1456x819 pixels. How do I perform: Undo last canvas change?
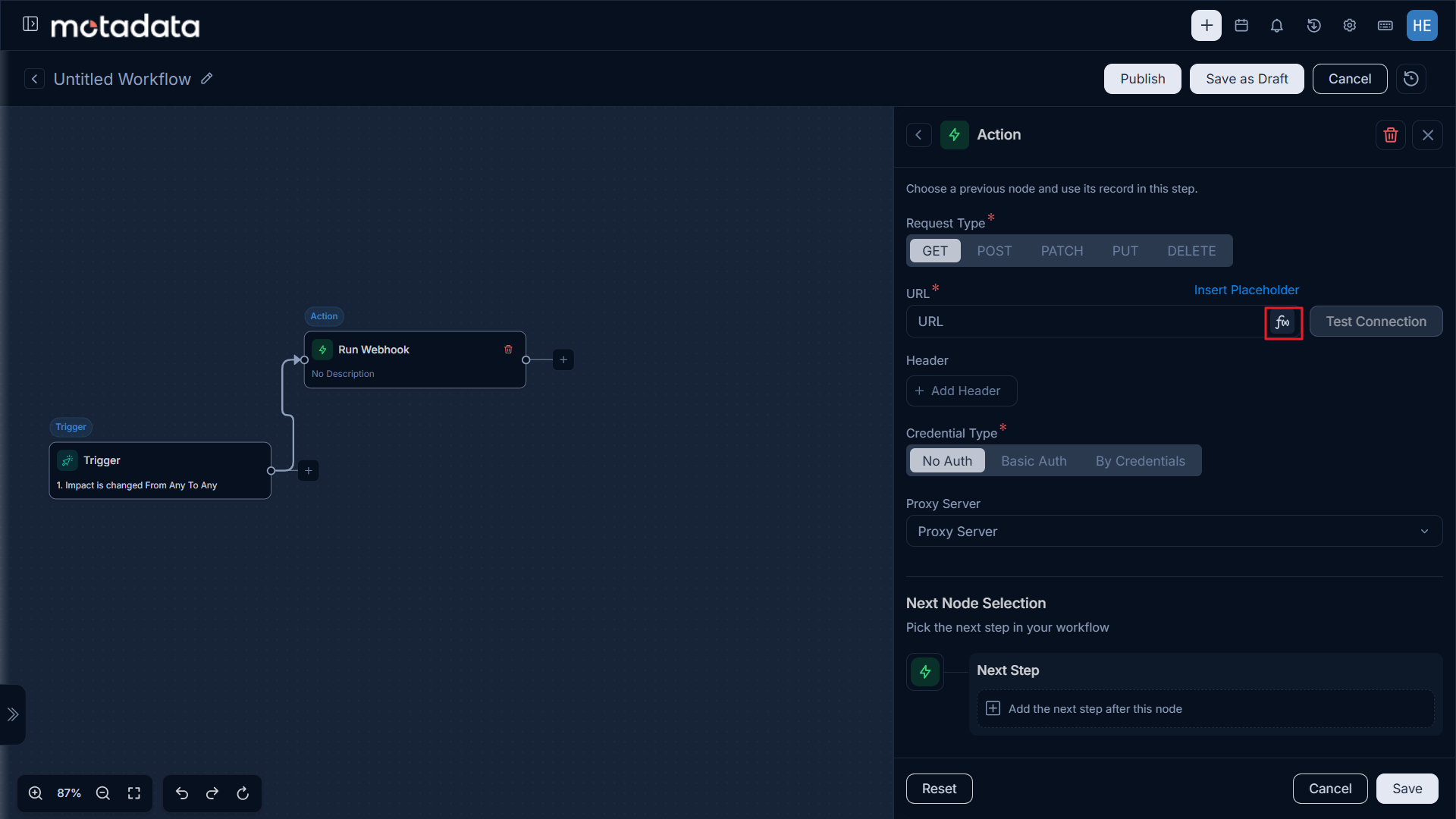point(182,793)
